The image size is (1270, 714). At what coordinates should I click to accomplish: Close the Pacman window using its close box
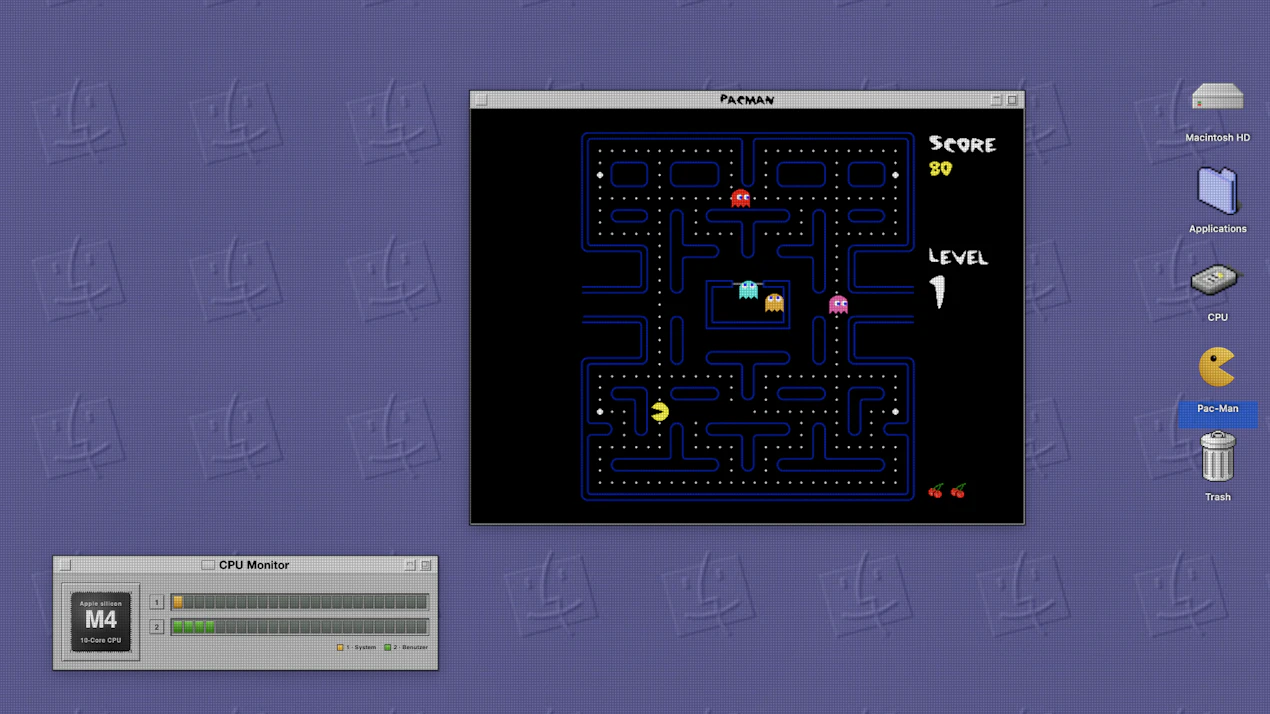[481, 100]
